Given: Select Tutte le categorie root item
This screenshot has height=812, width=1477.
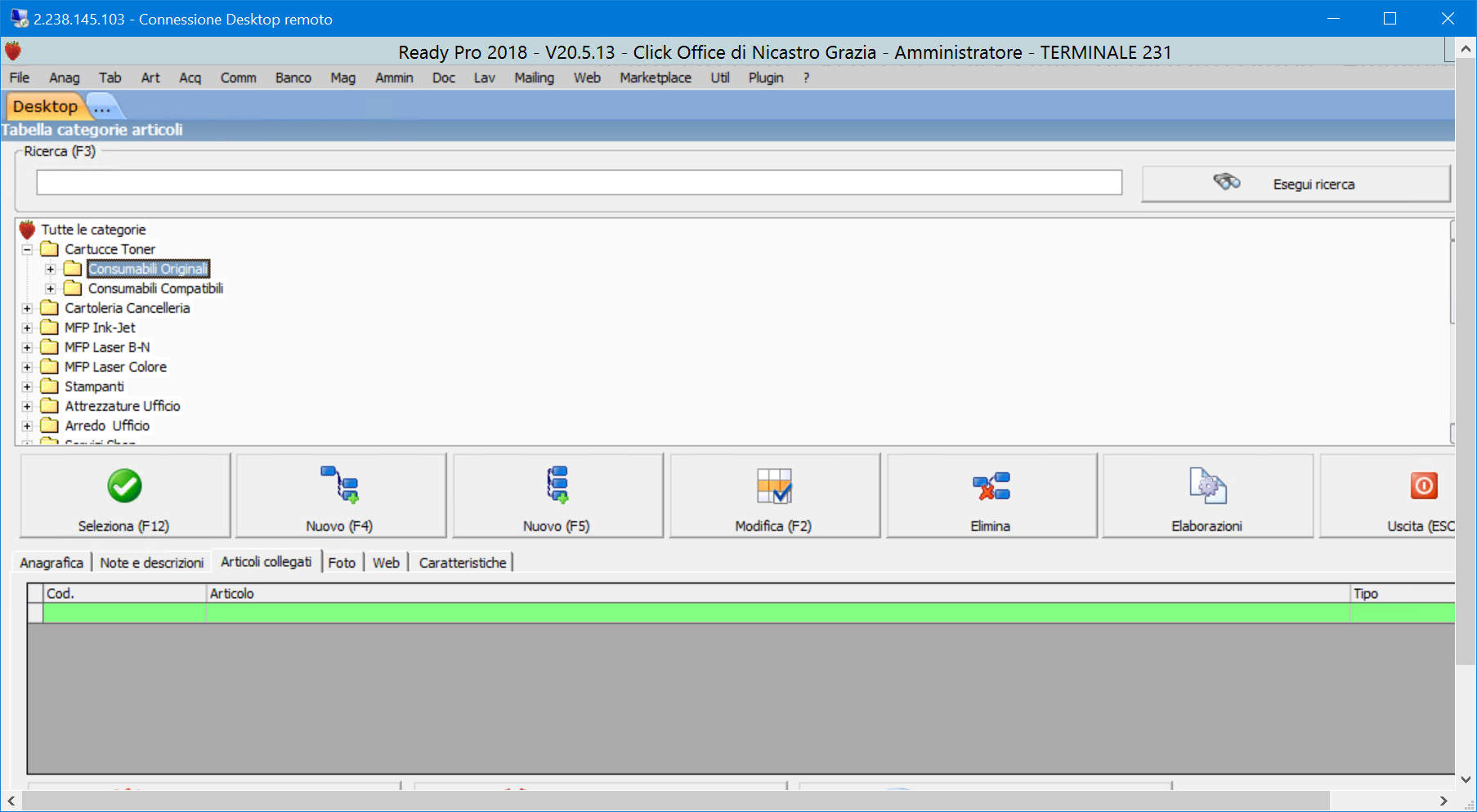Looking at the screenshot, I should pos(94,230).
